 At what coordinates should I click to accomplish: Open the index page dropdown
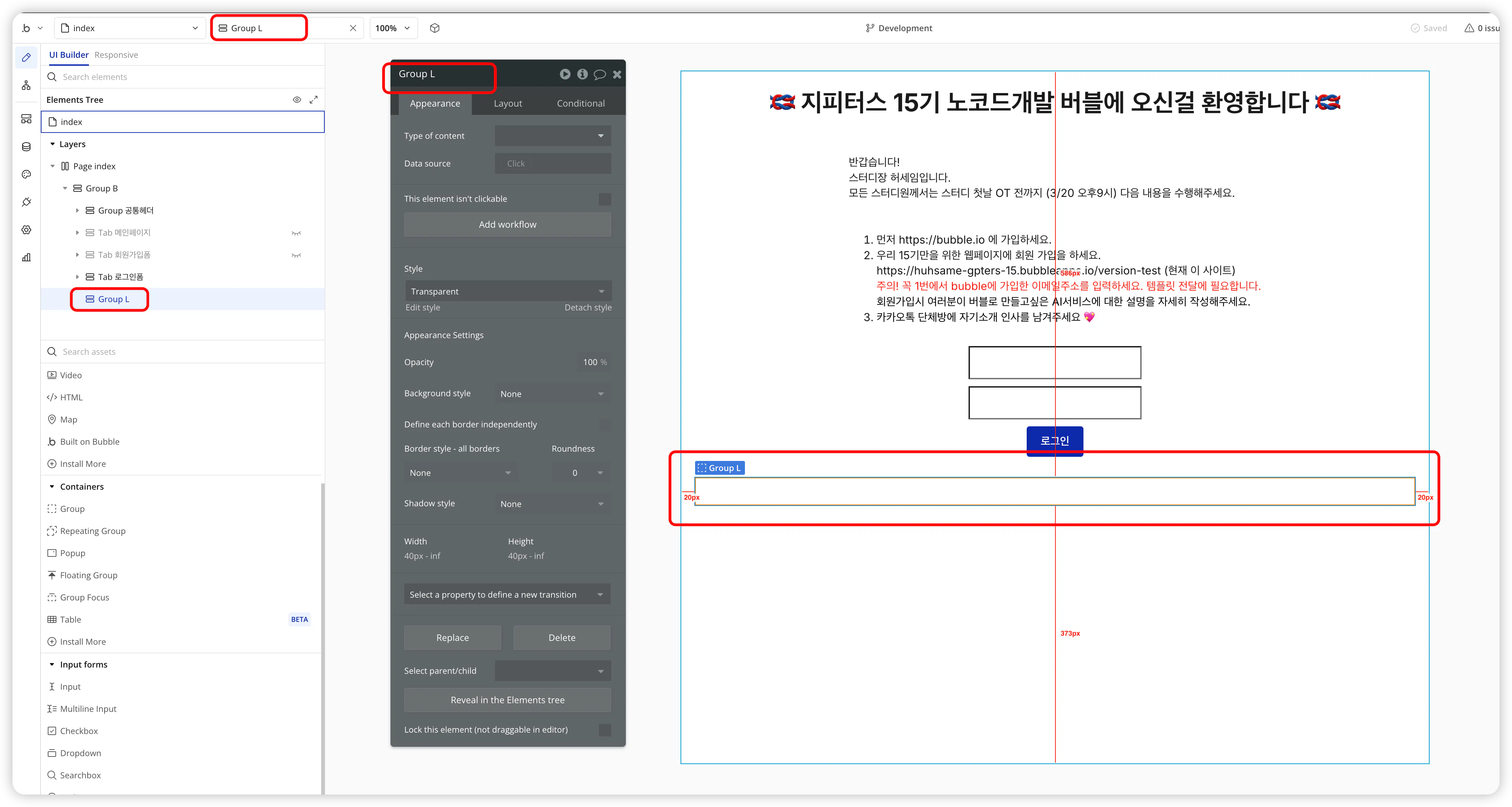click(130, 28)
